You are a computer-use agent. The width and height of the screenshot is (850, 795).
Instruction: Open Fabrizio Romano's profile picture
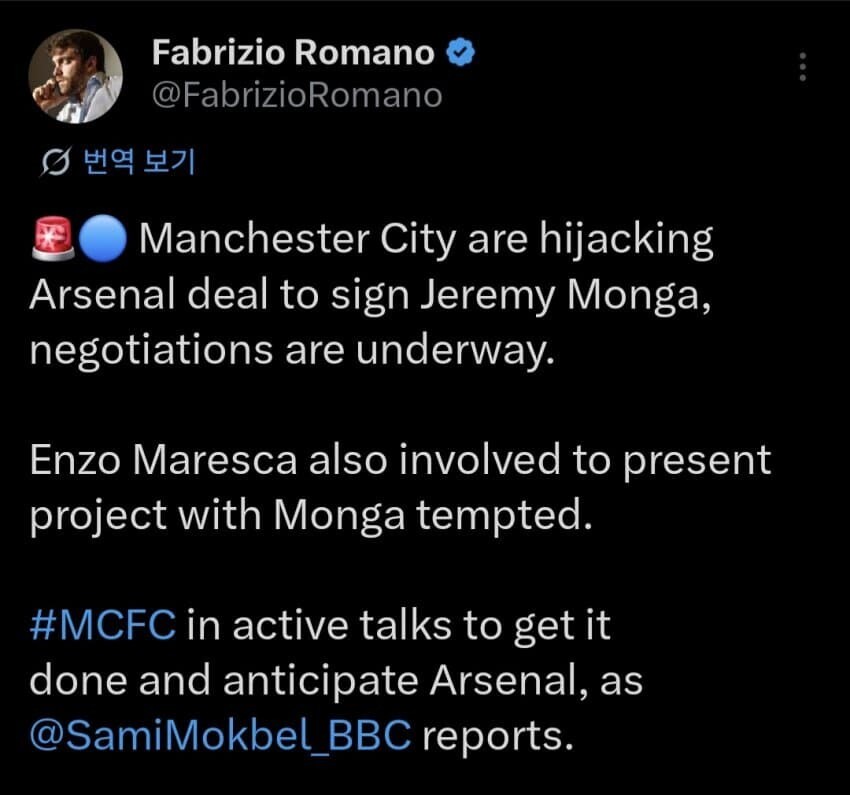click(75, 76)
